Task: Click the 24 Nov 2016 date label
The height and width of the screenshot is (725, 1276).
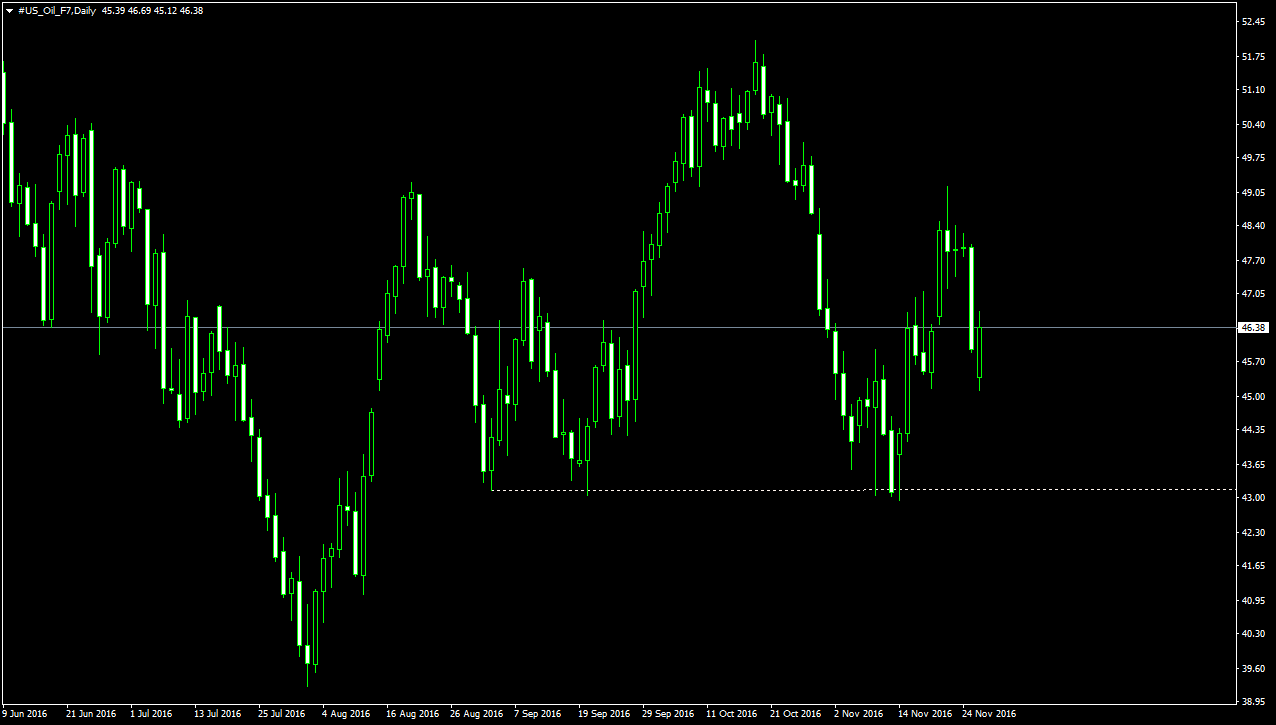Action: tap(988, 714)
